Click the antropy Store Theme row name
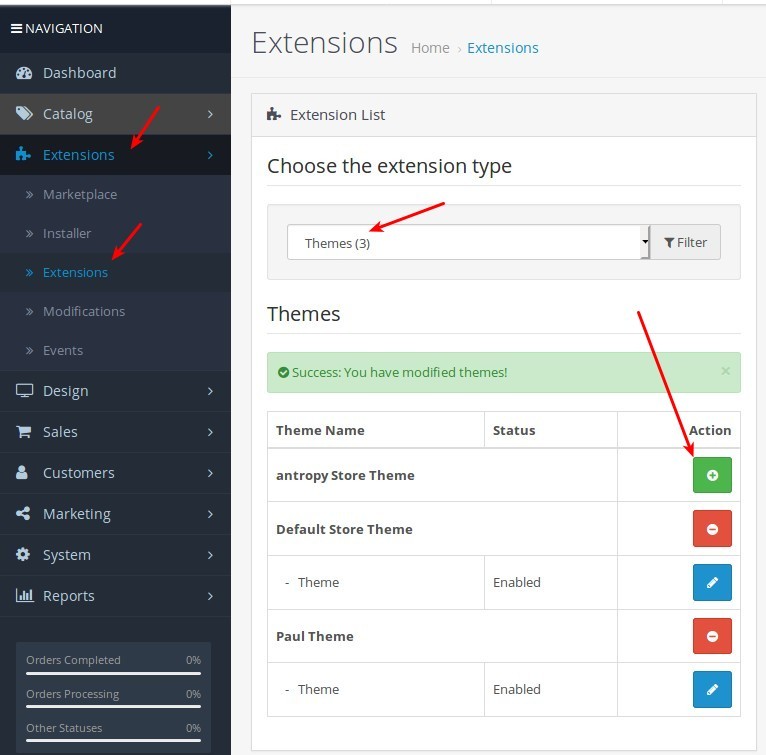This screenshot has height=755, width=766. coord(345,475)
